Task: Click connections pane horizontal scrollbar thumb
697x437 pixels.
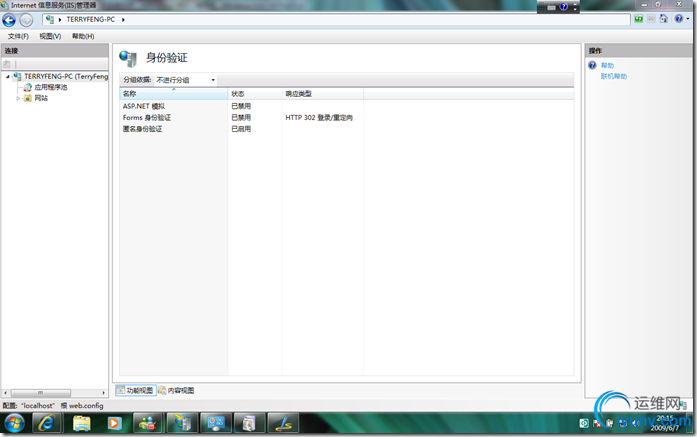Action: [40, 393]
